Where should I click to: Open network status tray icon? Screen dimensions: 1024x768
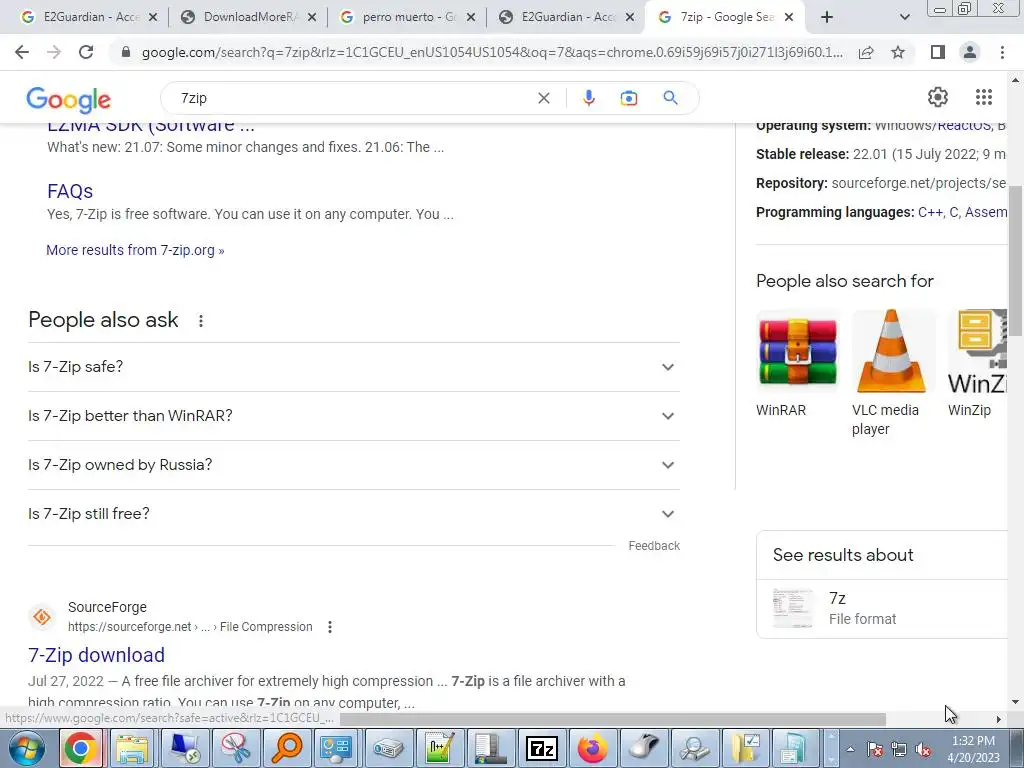[x=899, y=750]
